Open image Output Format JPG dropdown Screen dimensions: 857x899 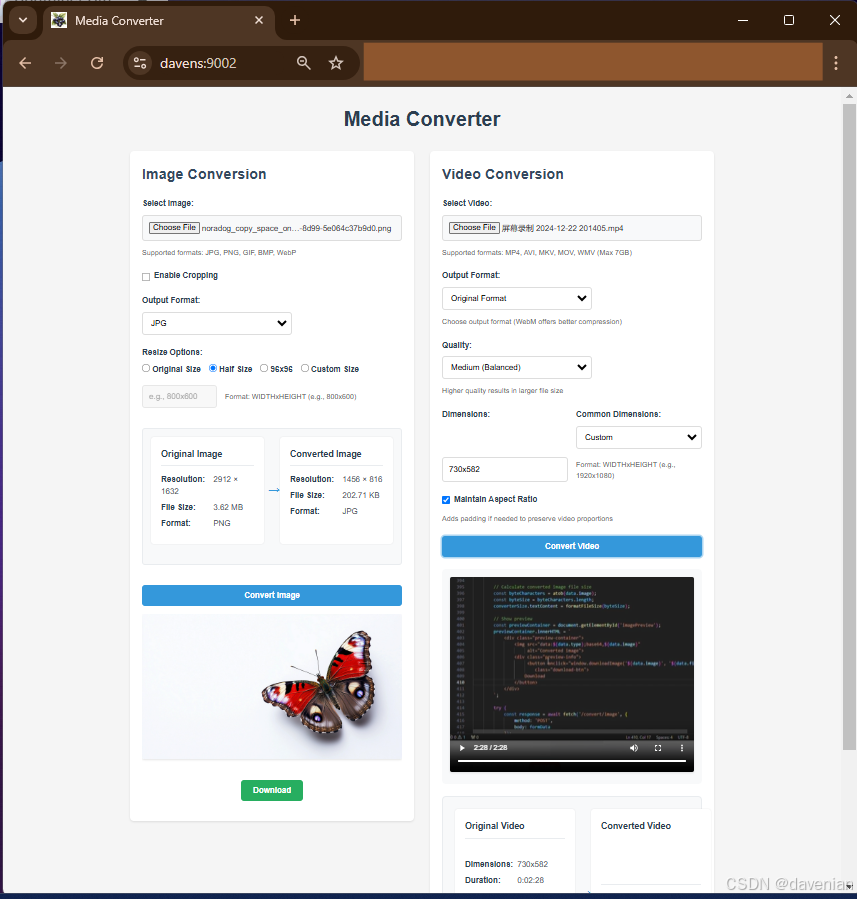[217, 323]
